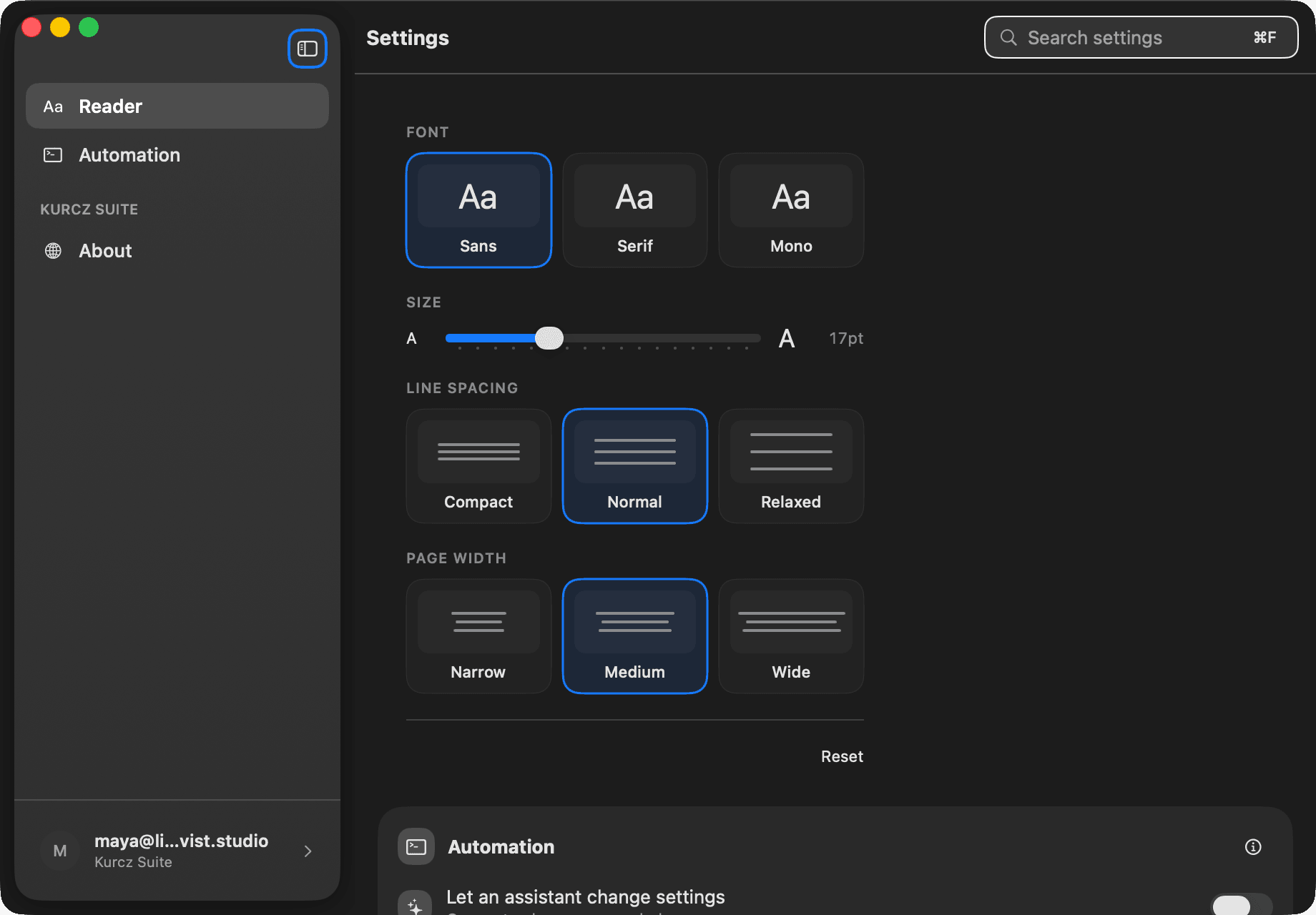Click the sparkle icon beside assistant setting
This screenshot has width=1316, height=915.
tap(415, 904)
